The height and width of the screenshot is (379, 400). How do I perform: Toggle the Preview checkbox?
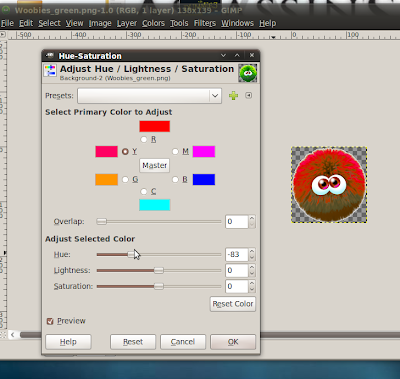tap(50, 321)
